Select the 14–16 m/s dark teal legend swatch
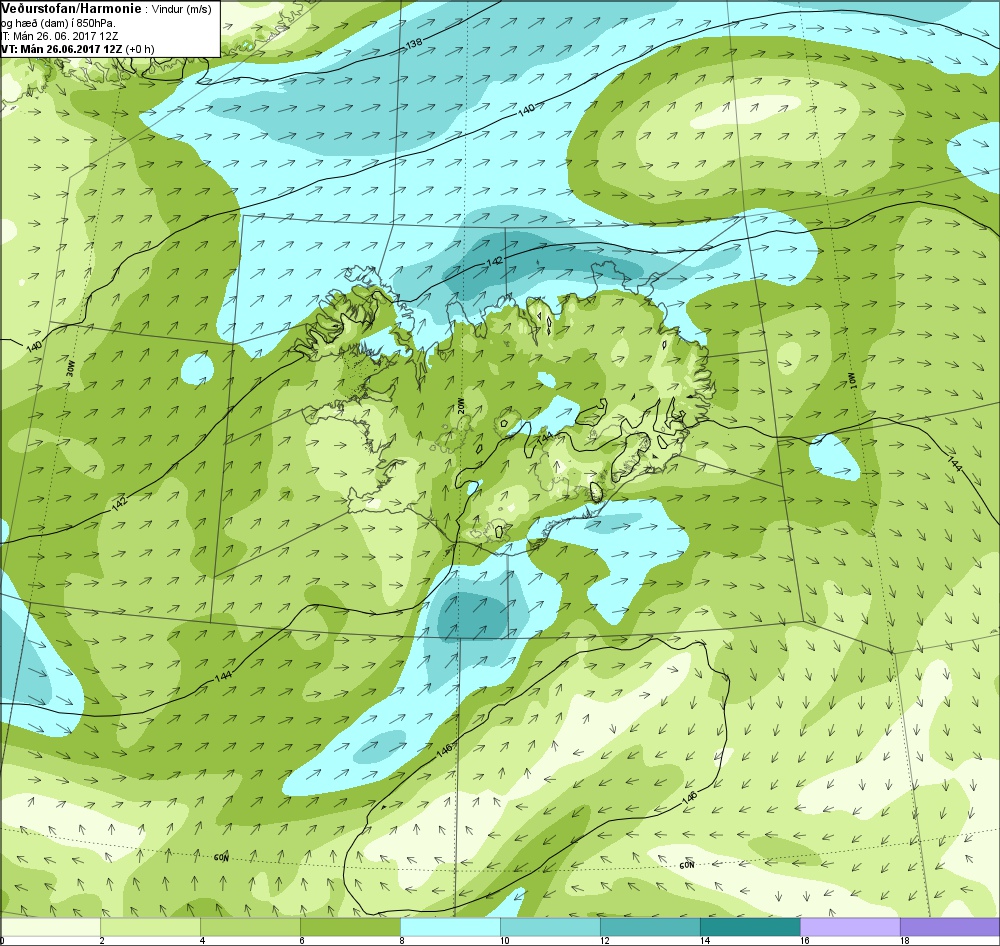The width and height of the screenshot is (1000, 946). [750, 926]
